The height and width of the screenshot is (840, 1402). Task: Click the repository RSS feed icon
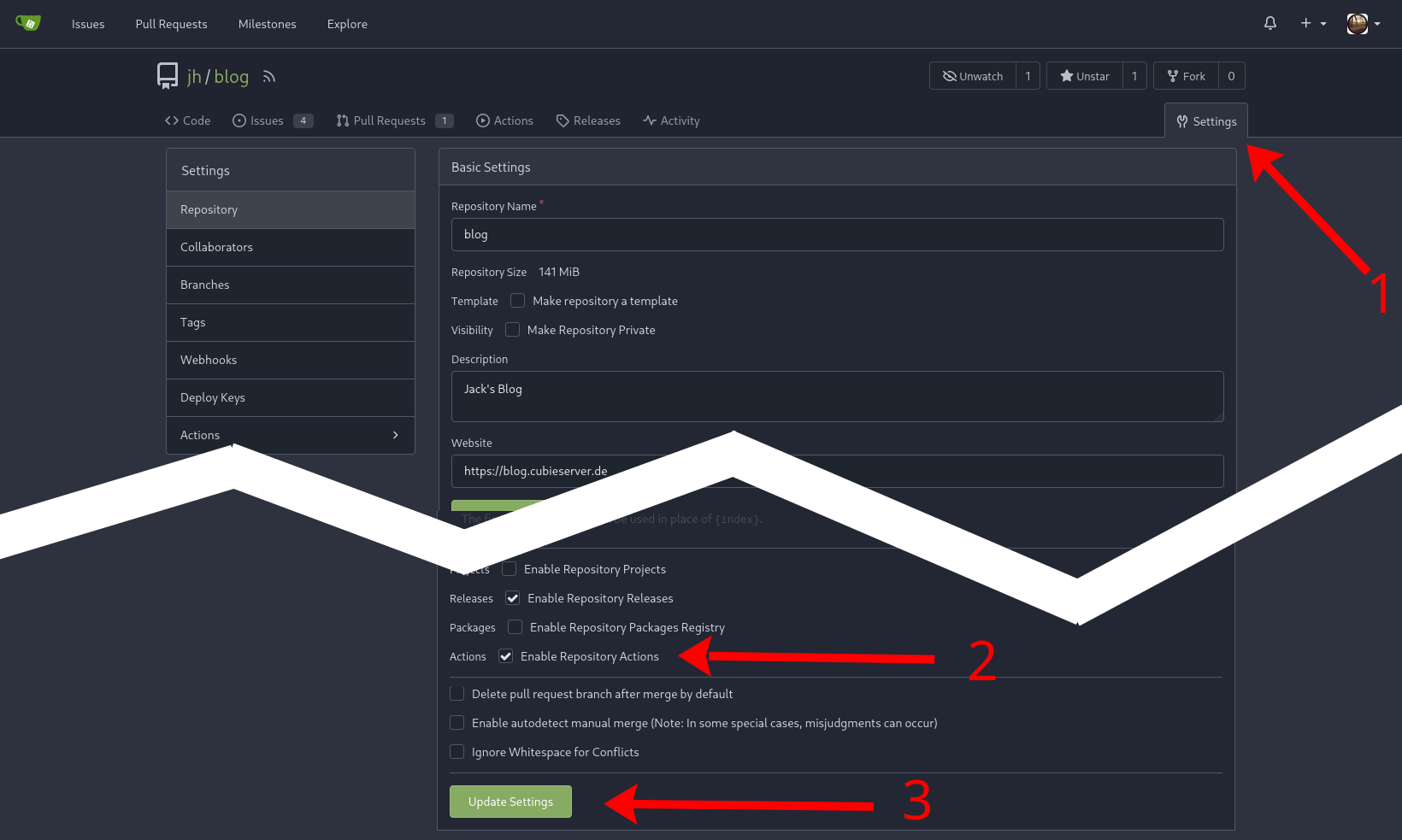tap(269, 77)
